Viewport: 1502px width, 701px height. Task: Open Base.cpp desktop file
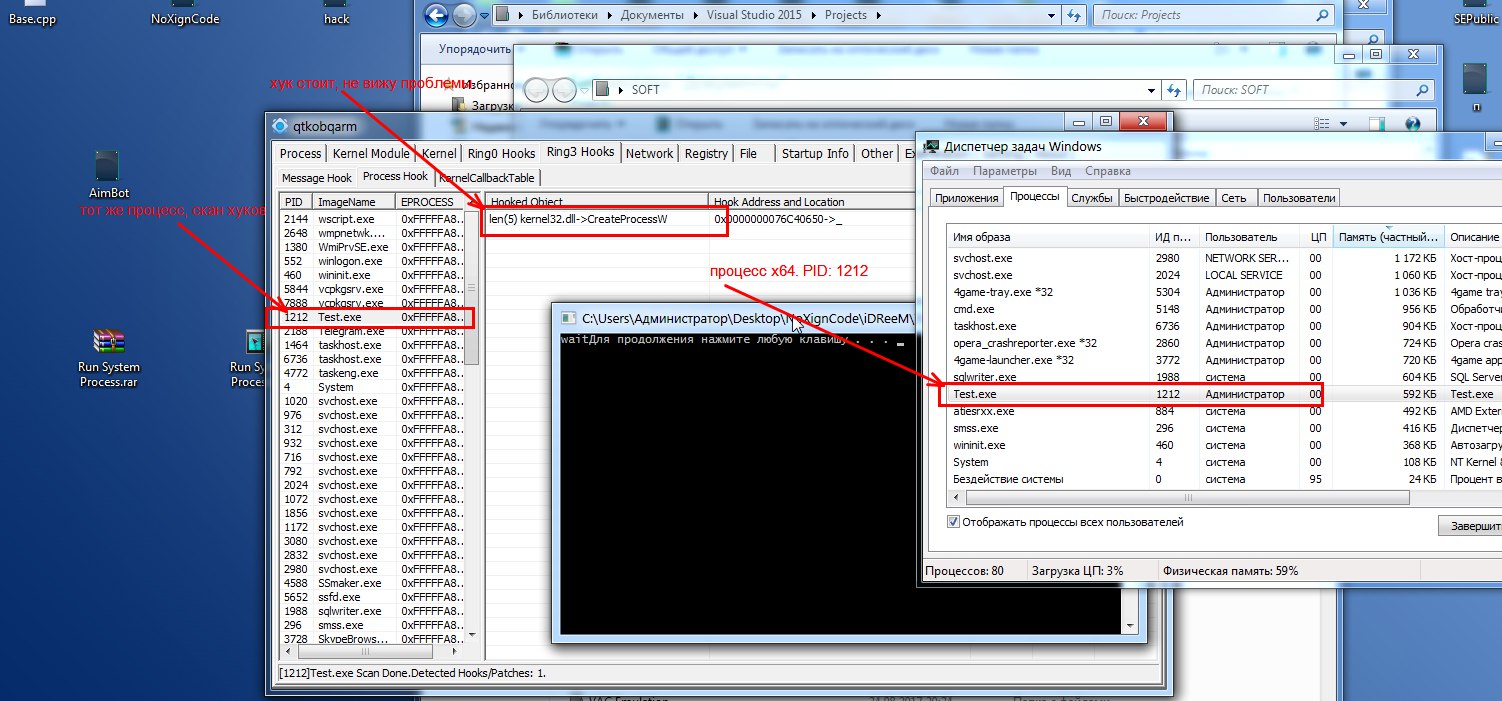[x=34, y=14]
